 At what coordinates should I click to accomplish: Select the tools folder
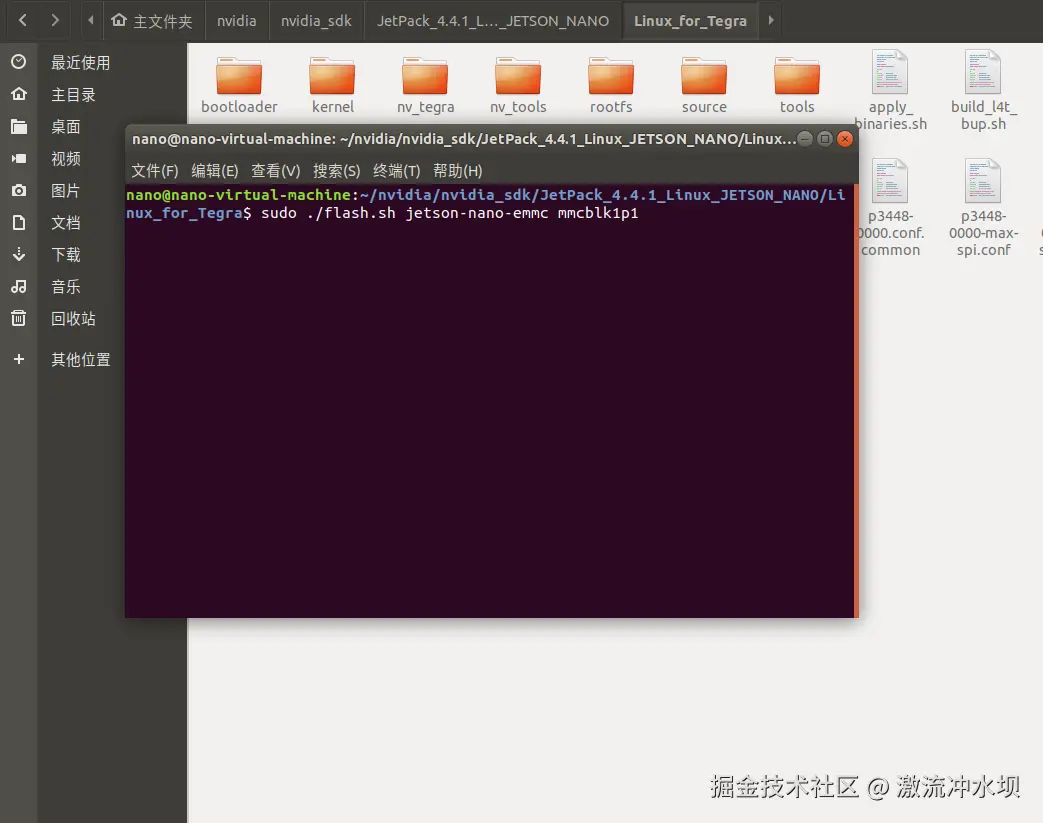[x=797, y=85]
